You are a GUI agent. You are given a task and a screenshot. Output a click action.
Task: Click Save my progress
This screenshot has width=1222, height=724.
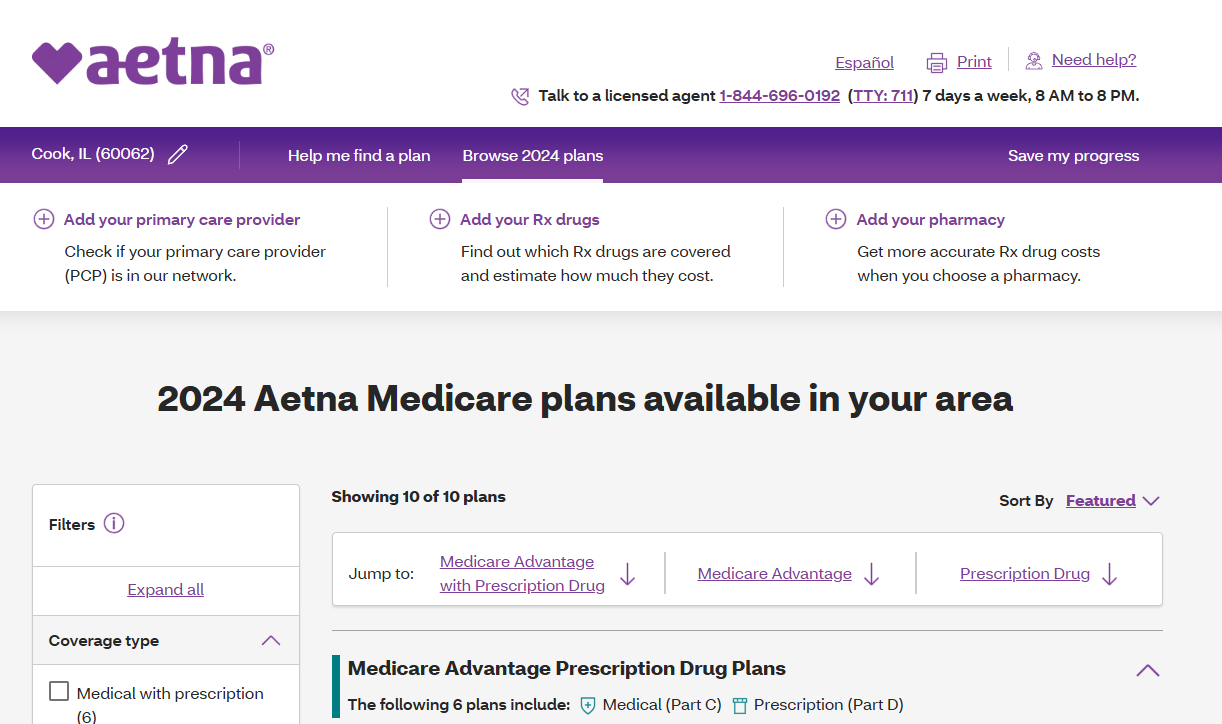pyautogui.click(x=1074, y=155)
